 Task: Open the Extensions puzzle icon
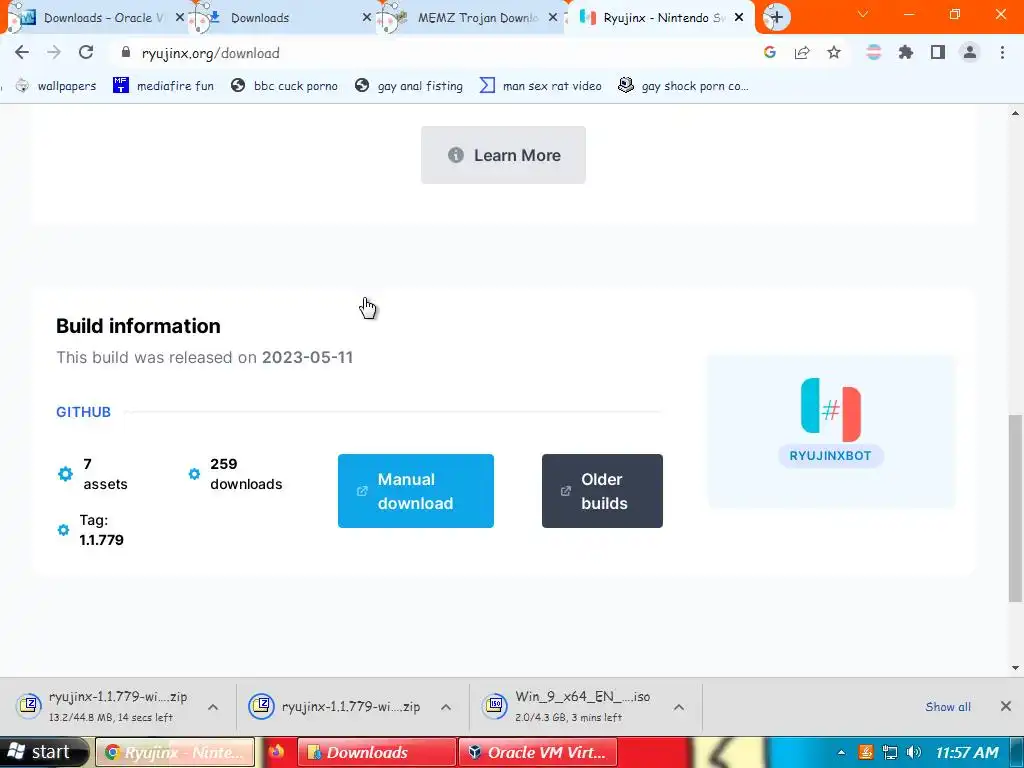(906, 53)
